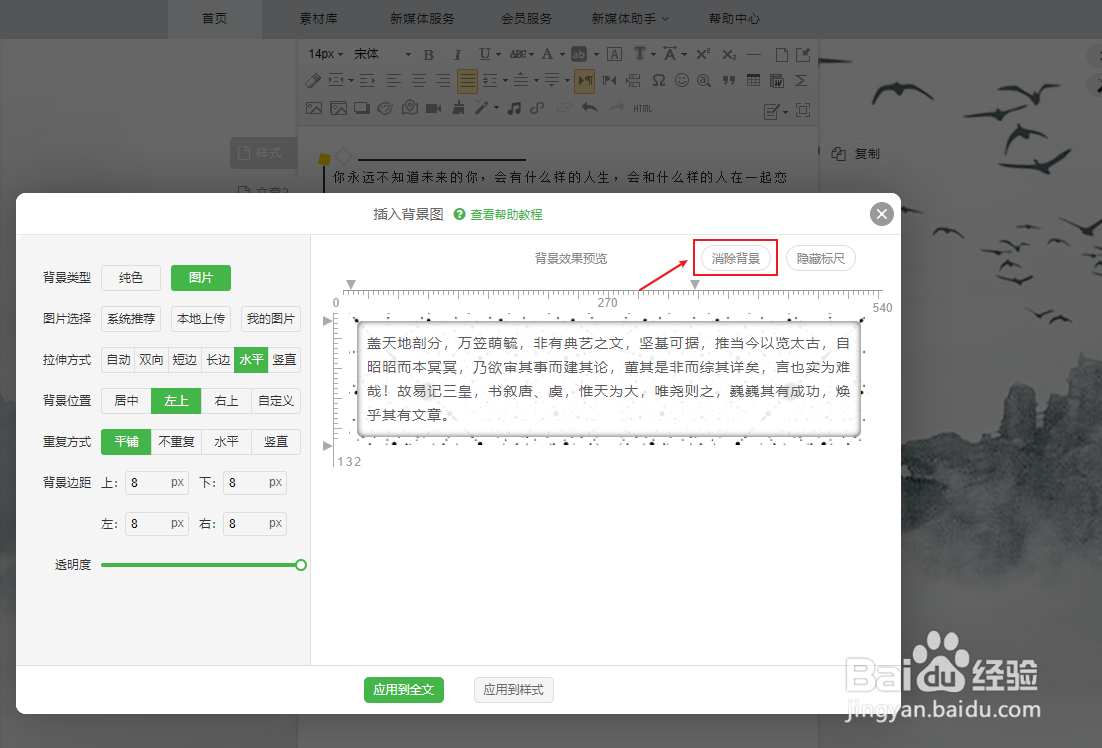Viewport: 1102px width, 748px height.
Task: Select 图片 background type
Action: (x=201, y=278)
